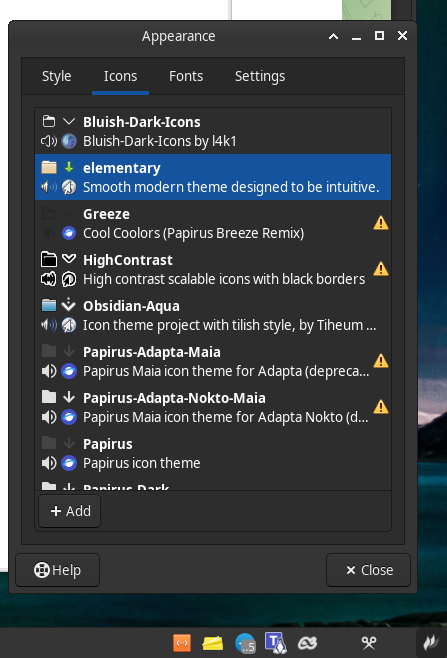The width and height of the screenshot is (447, 658).
Task: Switch to the Style tab
Action: pos(57,76)
